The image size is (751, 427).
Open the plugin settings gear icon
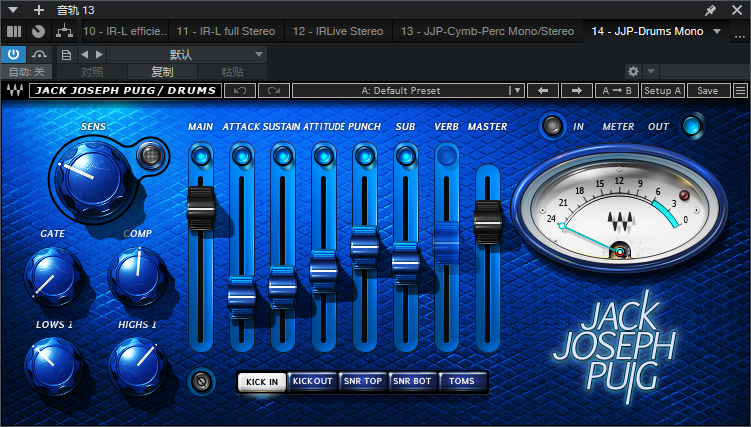click(632, 71)
